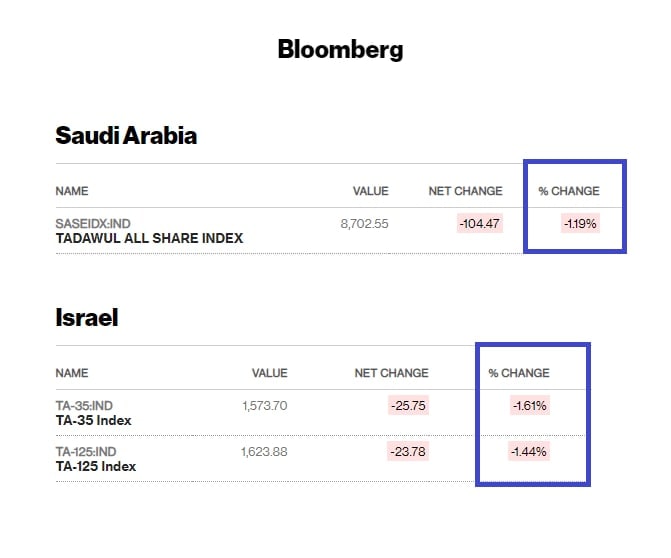The width and height of the screenshot is (671, 558).
Task: Click the 8,702.55 index value
Action: (364, 224)
